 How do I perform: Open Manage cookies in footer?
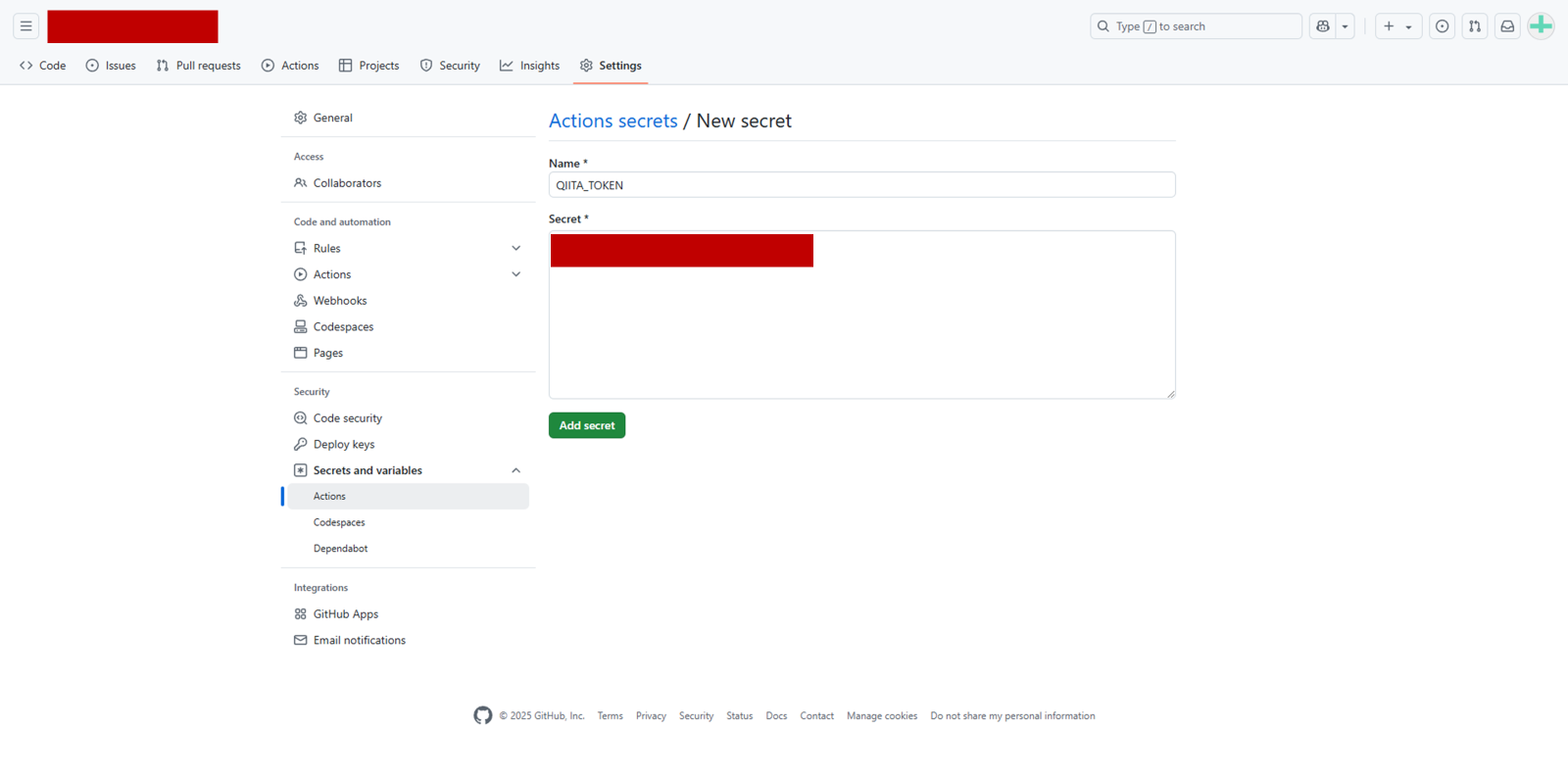pyautogui.click(x=882, y=716)
